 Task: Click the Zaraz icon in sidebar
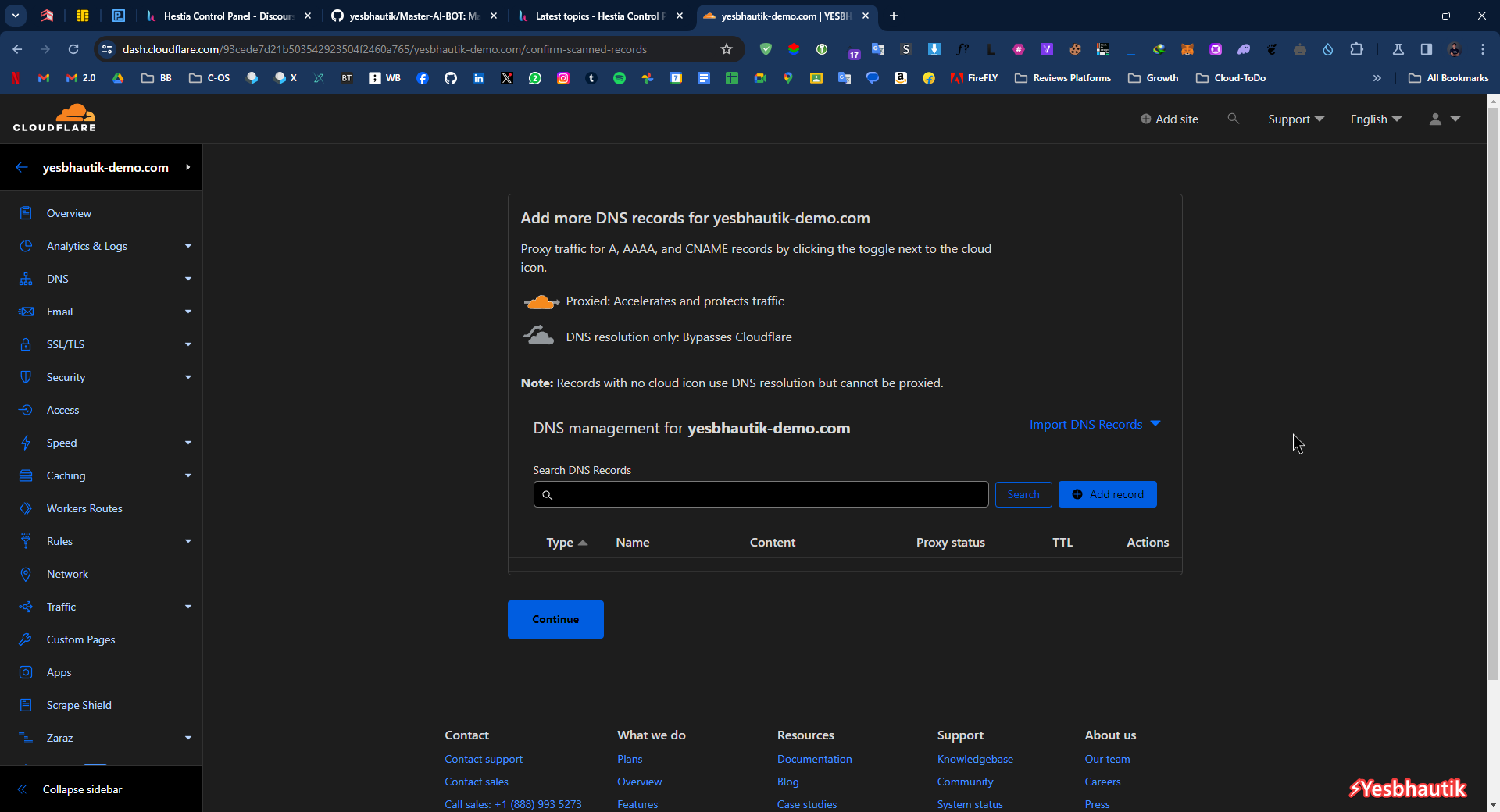(x=26, y=738)
